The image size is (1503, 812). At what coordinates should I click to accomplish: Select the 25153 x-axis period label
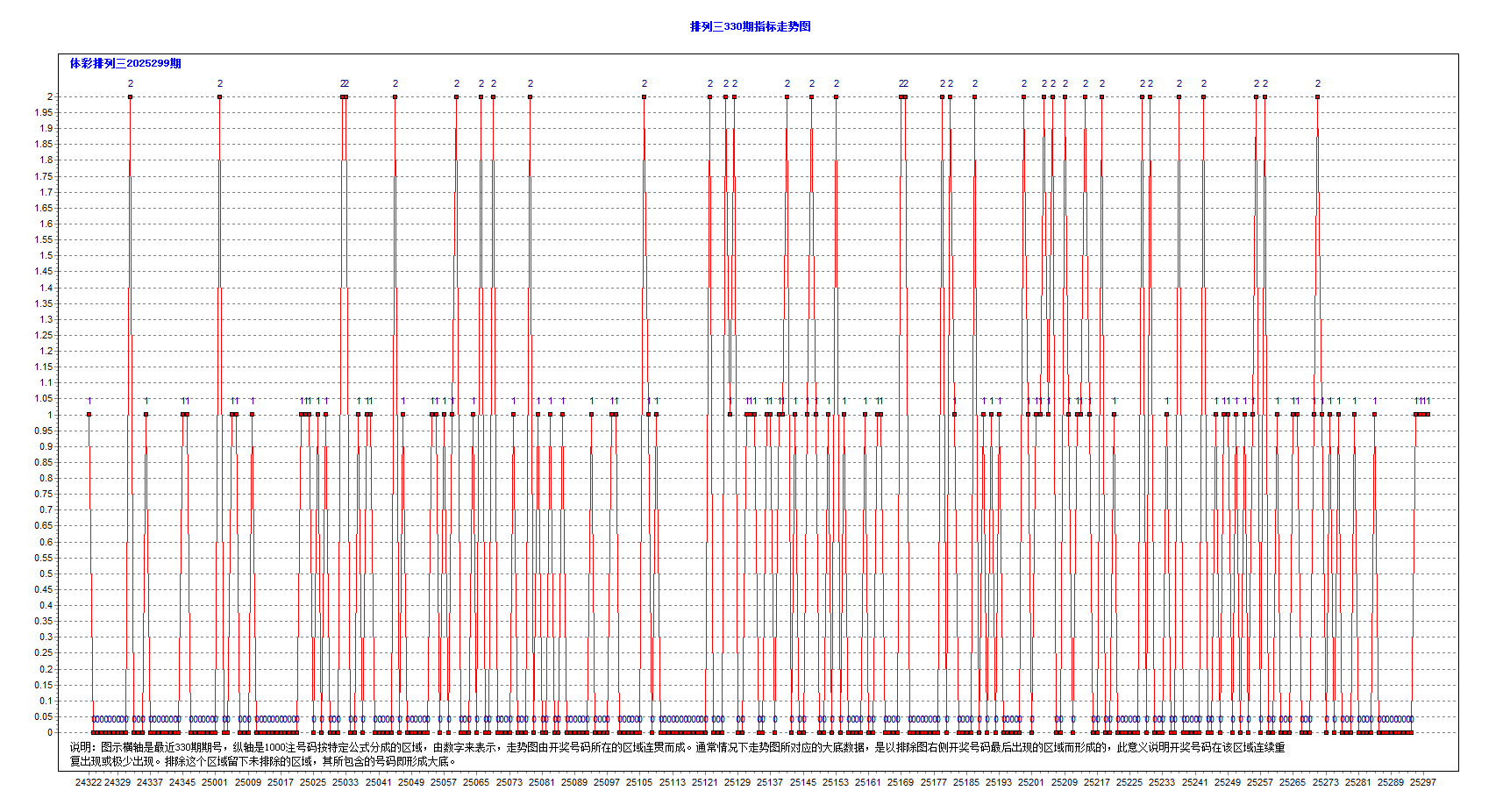pos(835,782)
